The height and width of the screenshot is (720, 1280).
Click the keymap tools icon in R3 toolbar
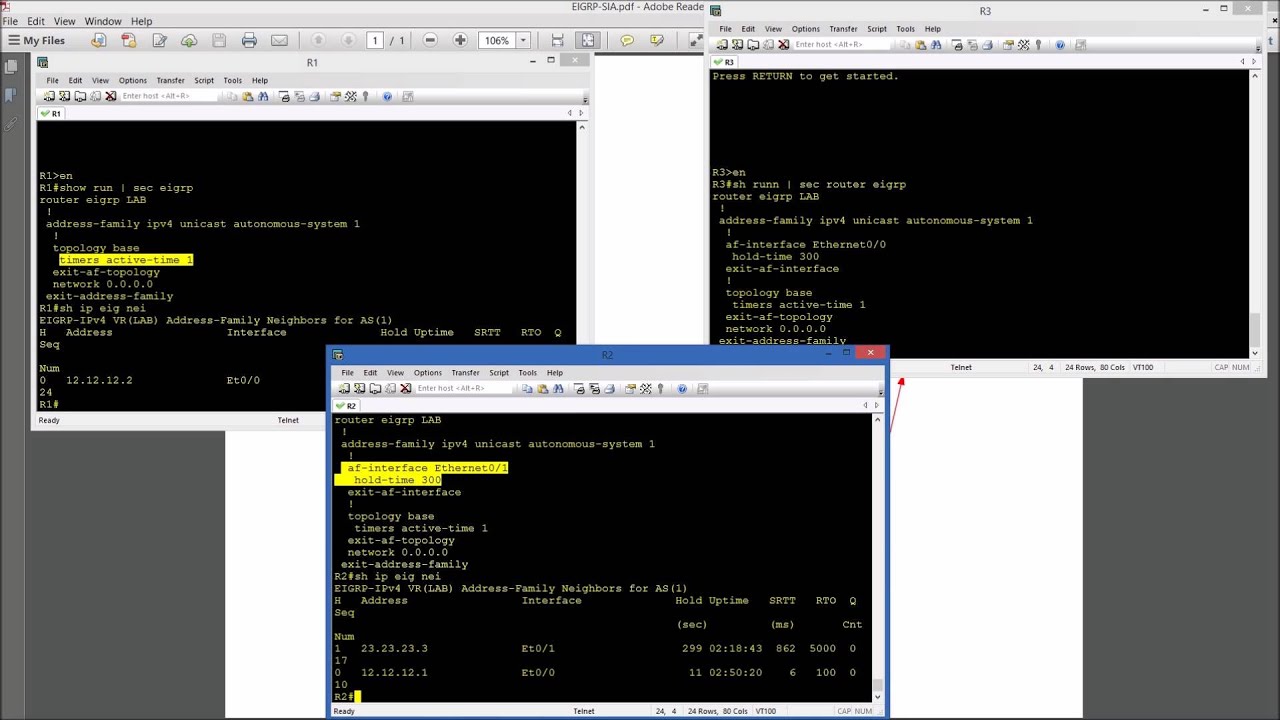(1023, 45)
